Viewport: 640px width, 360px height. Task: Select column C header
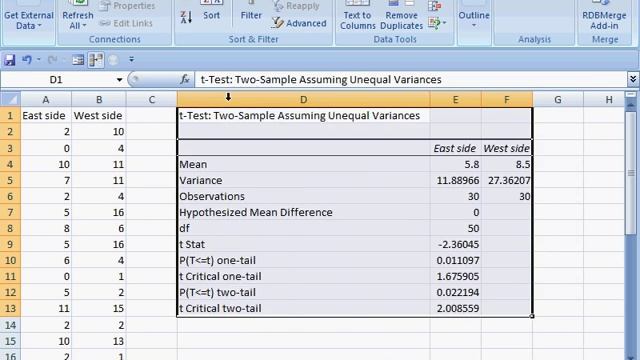point(151,100)
